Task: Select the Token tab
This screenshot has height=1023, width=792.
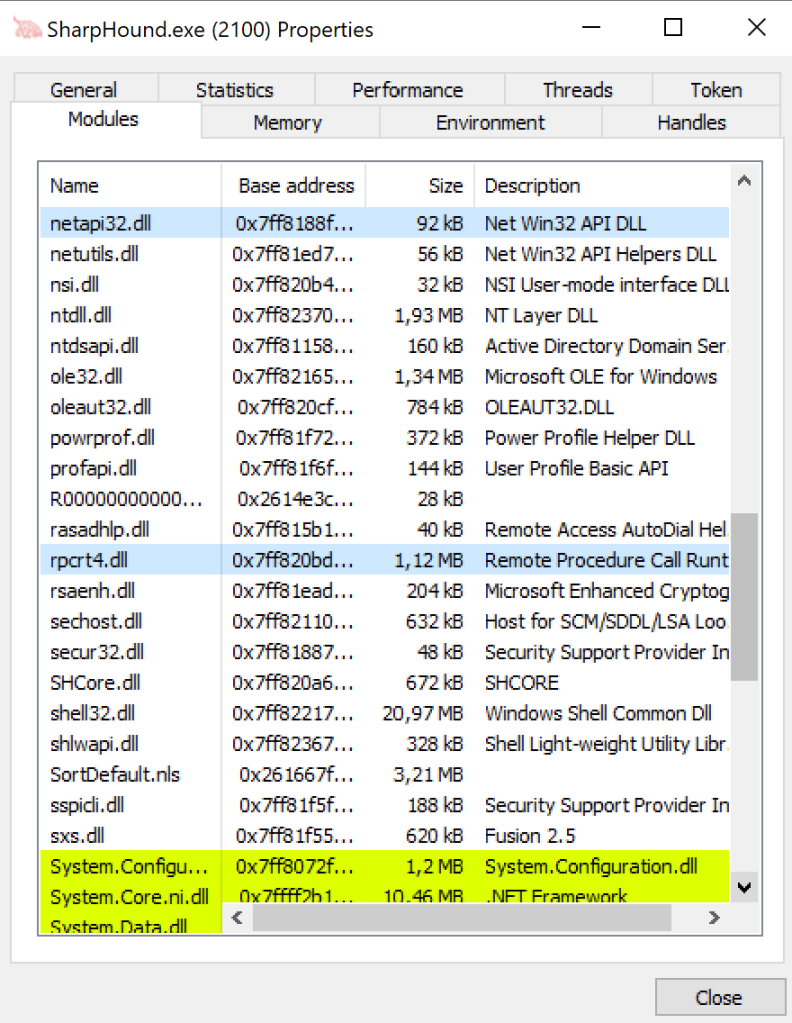Action: coord(716,90)
